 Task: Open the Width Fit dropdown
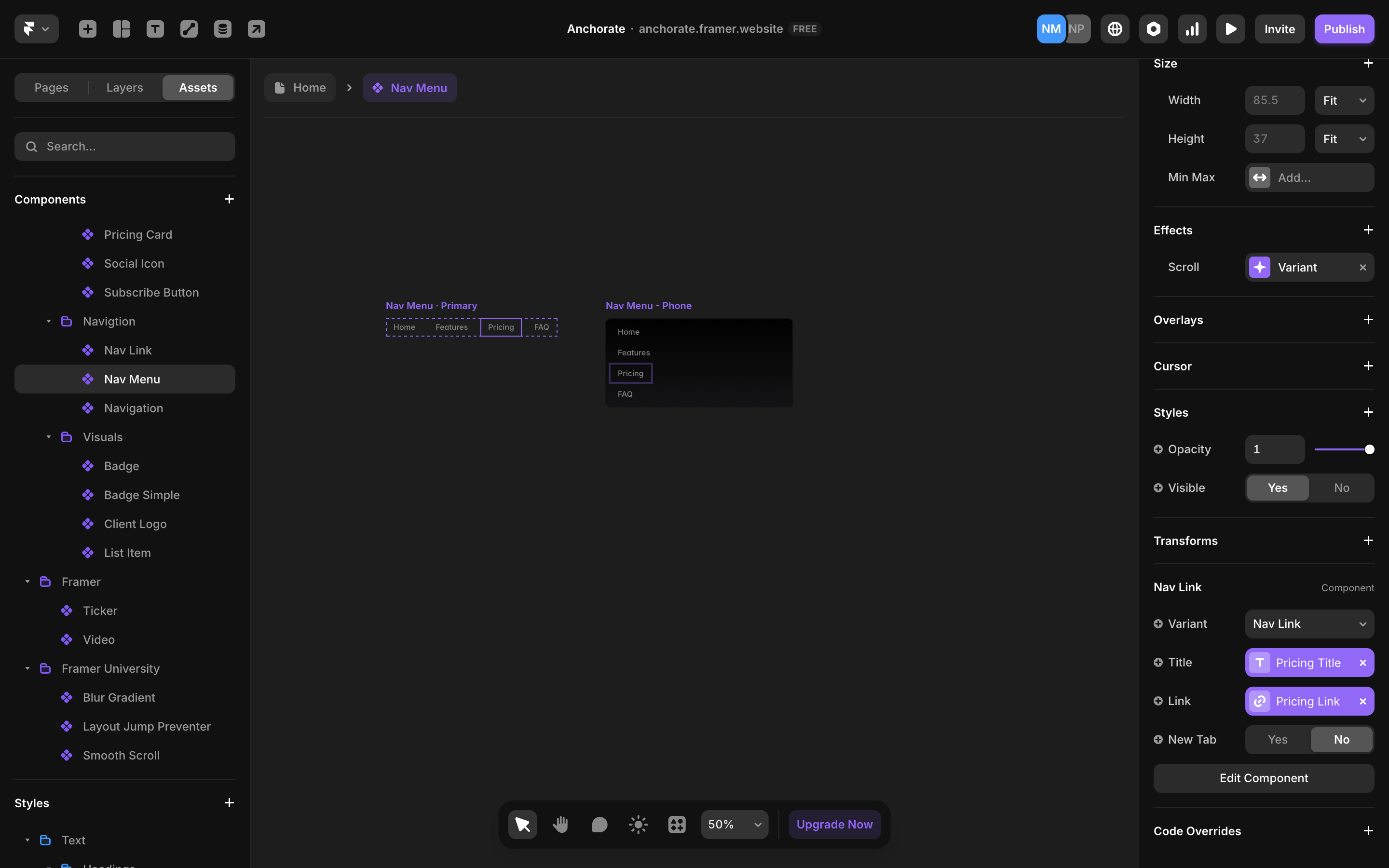tap(1344, 100)
